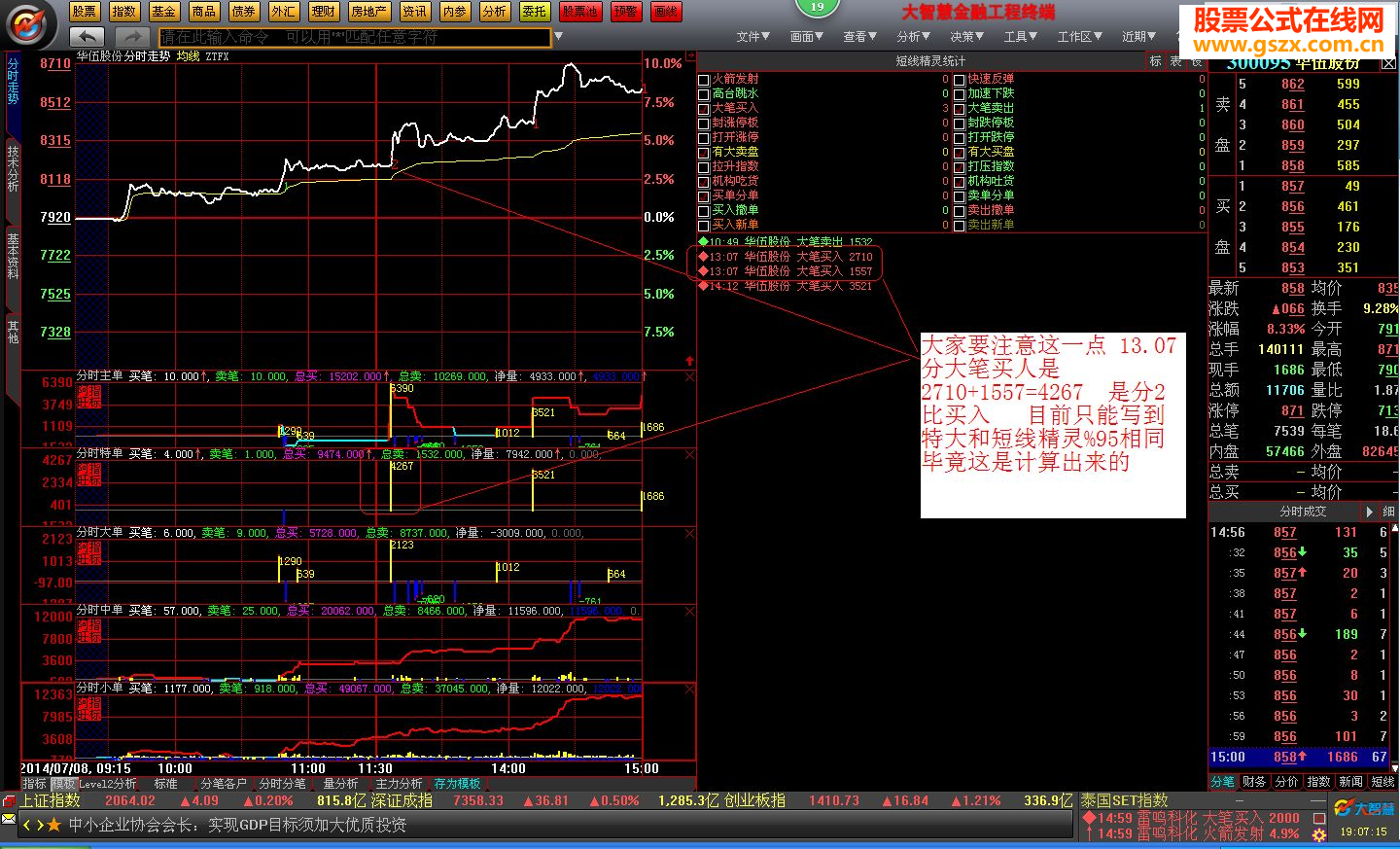Image resolution: width=1400 pixels, height=849 pixels.
Task: Open the 文件 dropdown menu
Action: tap(753, 37)
